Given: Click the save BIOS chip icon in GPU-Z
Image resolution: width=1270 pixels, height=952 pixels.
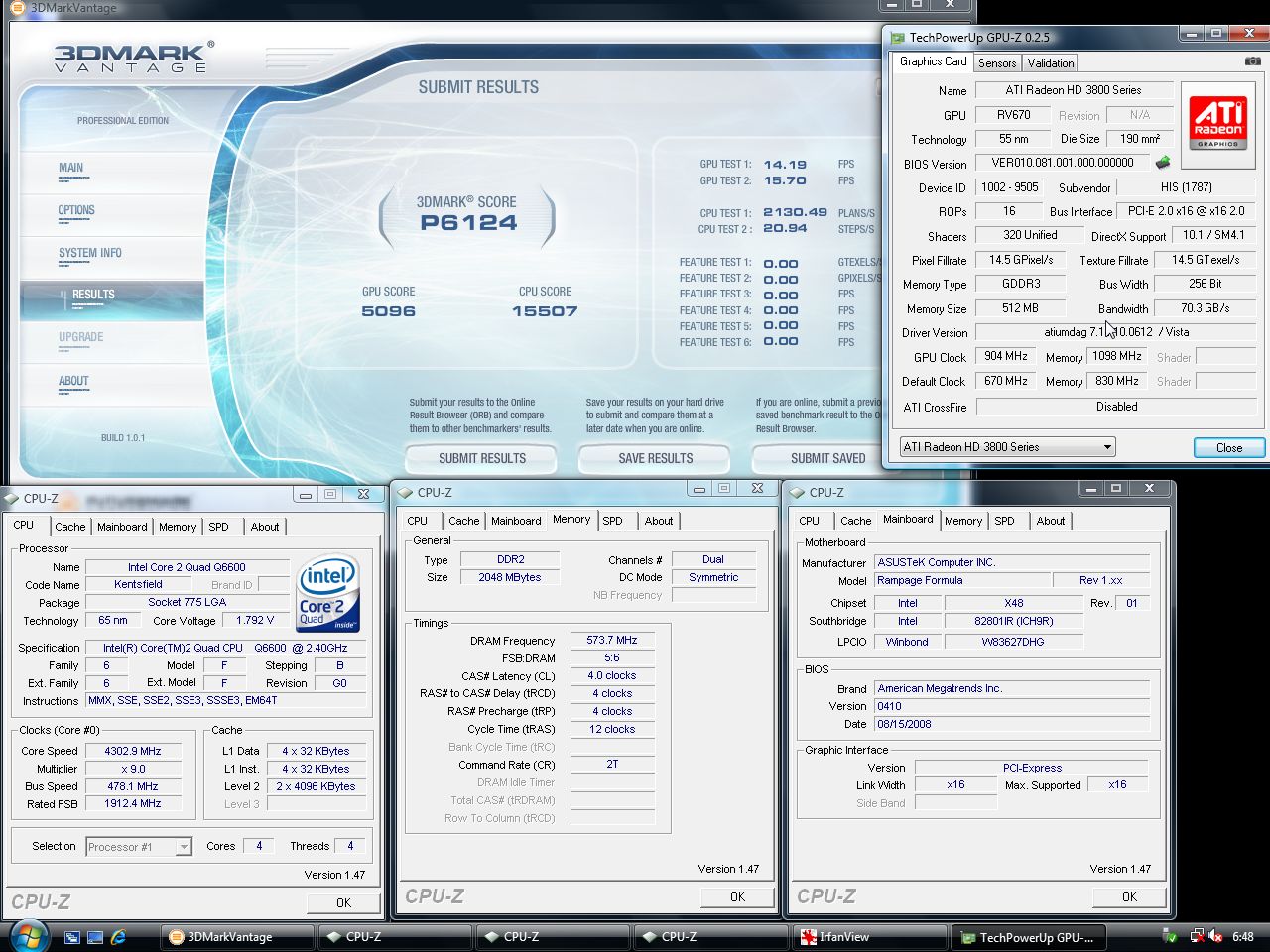Looking at the screenshot, I should 1163,163.
